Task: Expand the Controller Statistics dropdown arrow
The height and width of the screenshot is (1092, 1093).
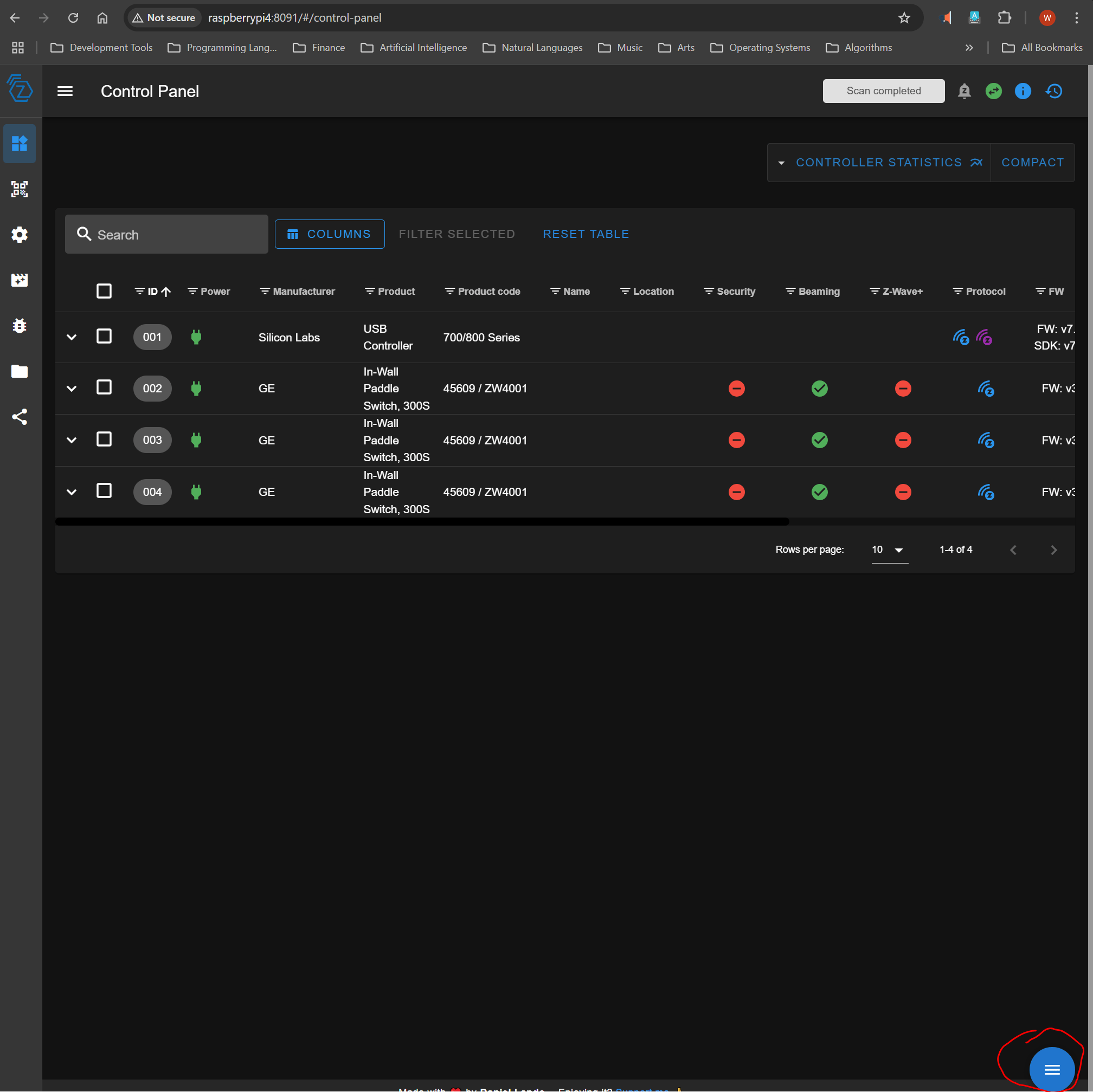Action: 781,163
